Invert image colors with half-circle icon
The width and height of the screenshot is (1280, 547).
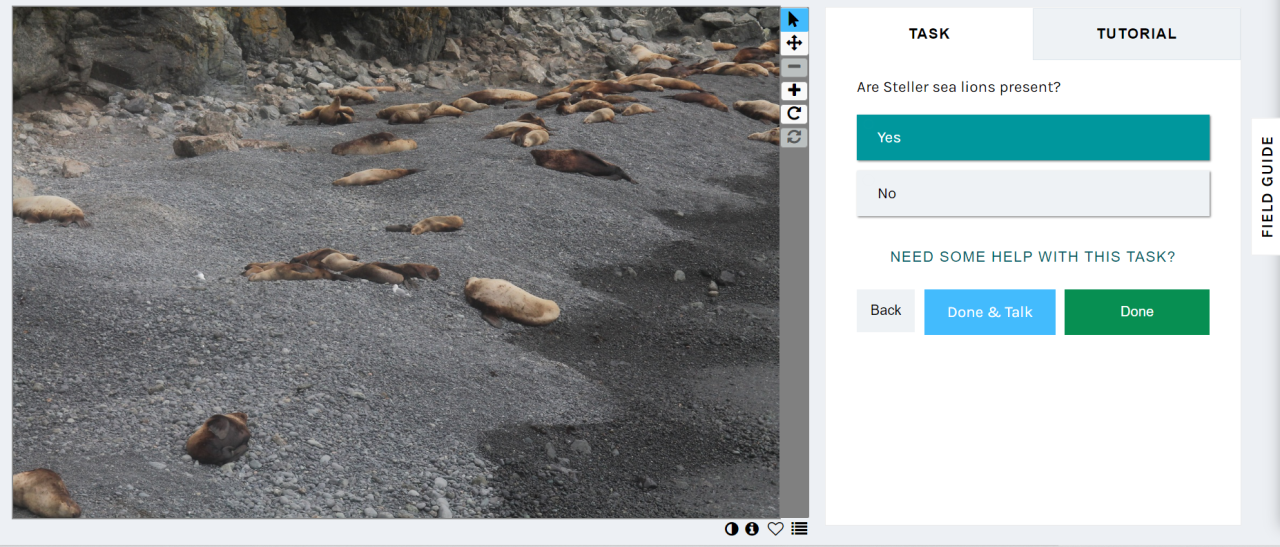(x=731, y=529)
